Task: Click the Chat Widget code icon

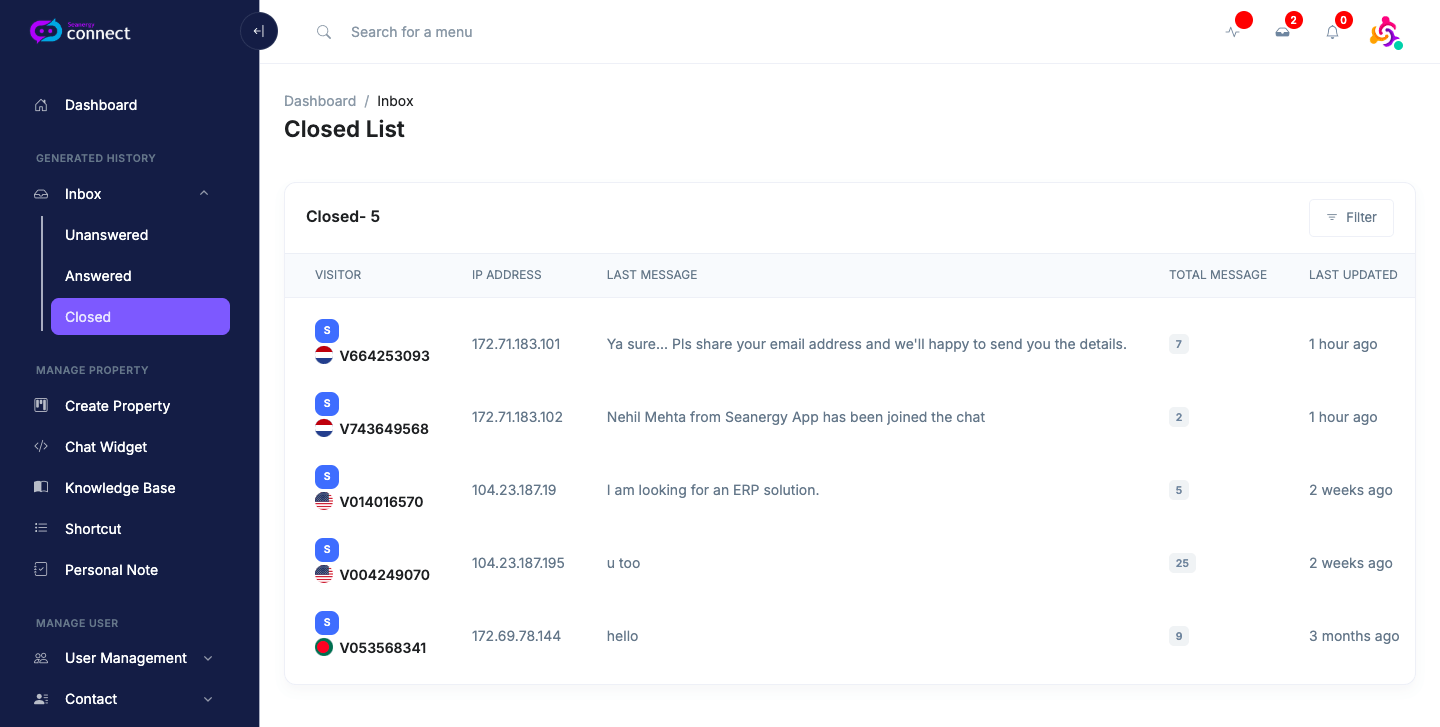Action: [41, 447]
